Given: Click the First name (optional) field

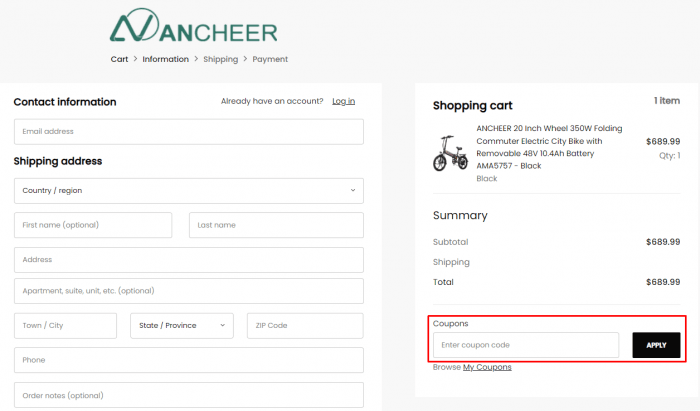Looking at the screenshot, I should (93, 225).
